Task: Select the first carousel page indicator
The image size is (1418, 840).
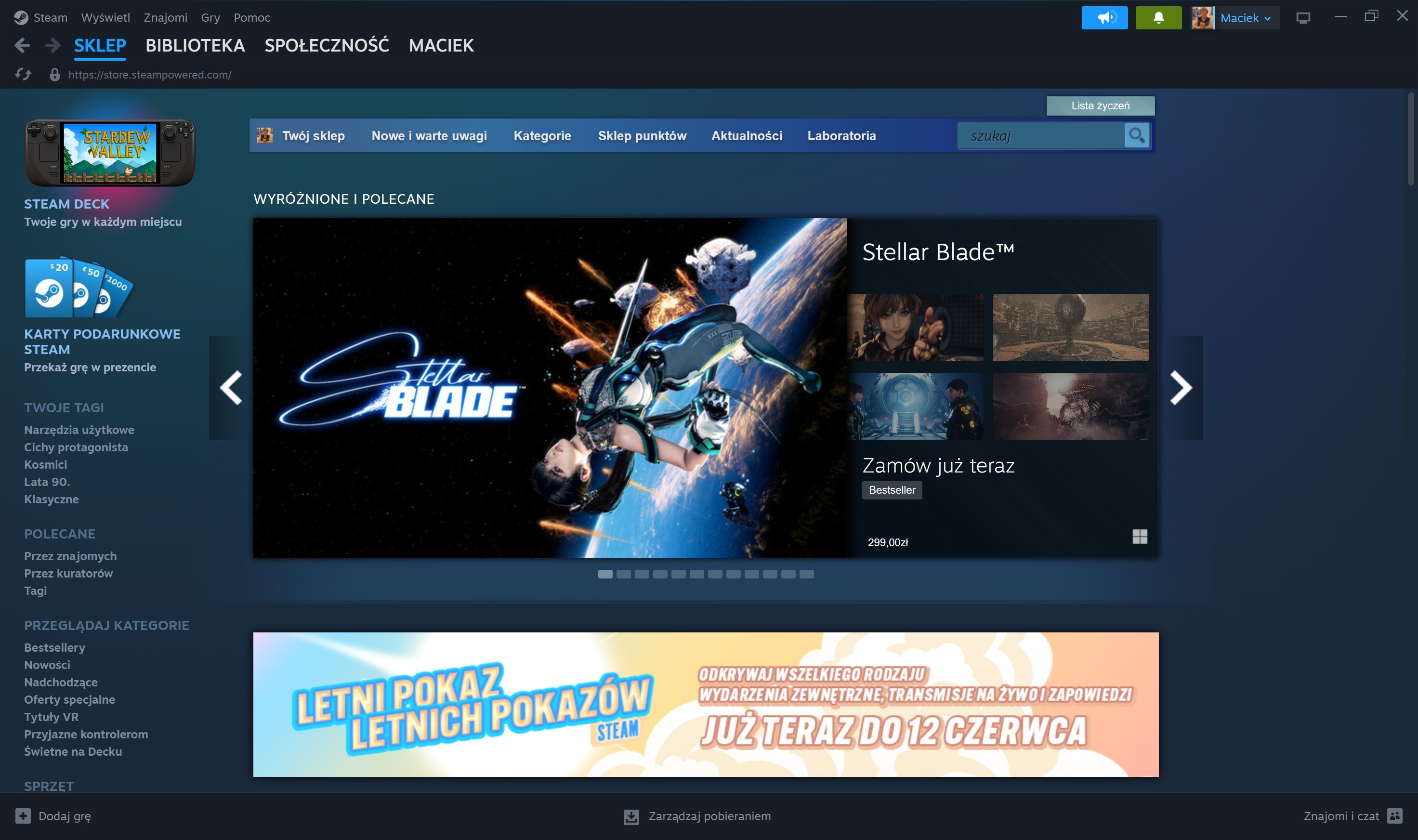Action: (605, 574)
